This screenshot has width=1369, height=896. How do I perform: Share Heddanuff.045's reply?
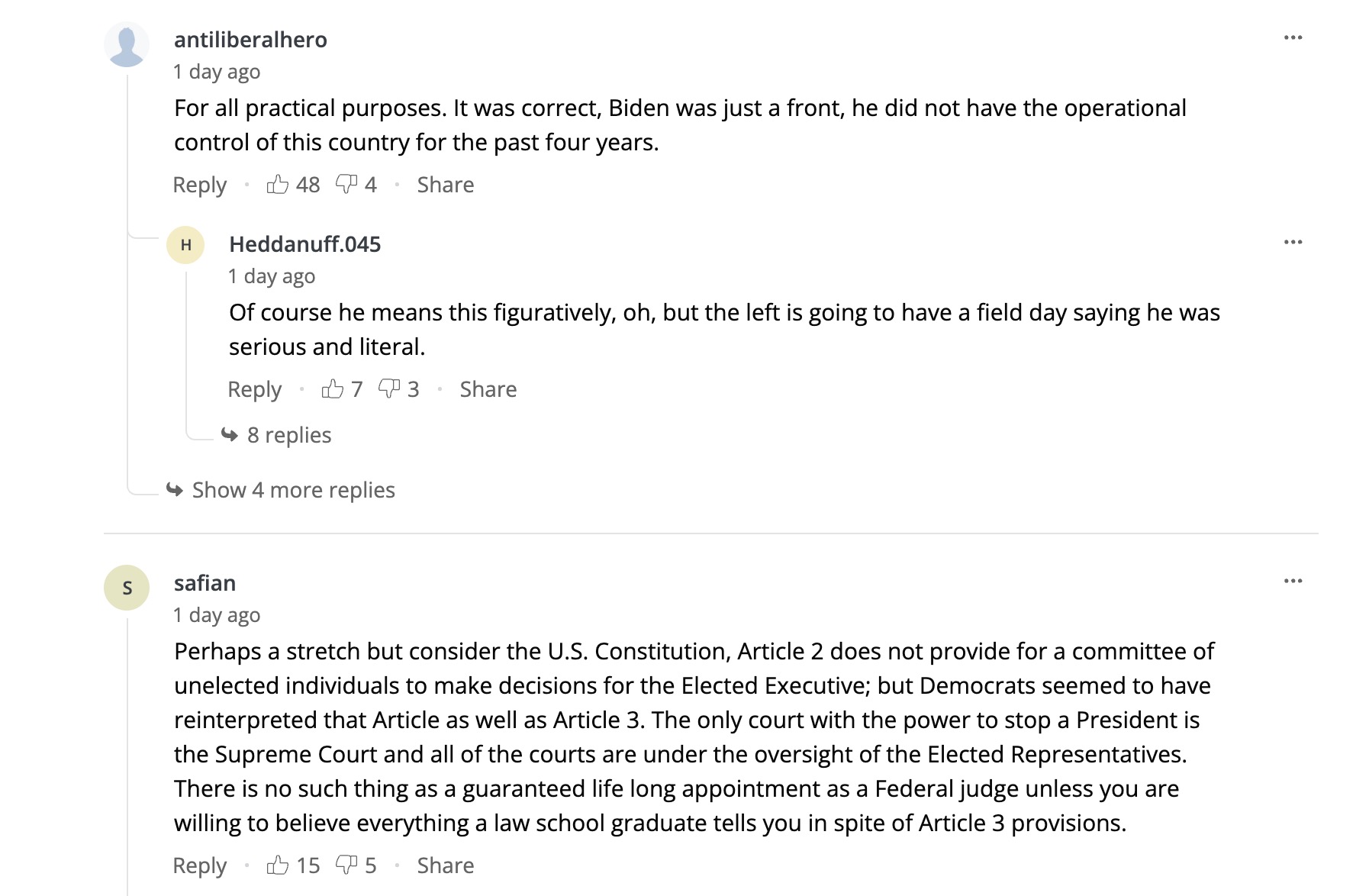coord(488,389)
